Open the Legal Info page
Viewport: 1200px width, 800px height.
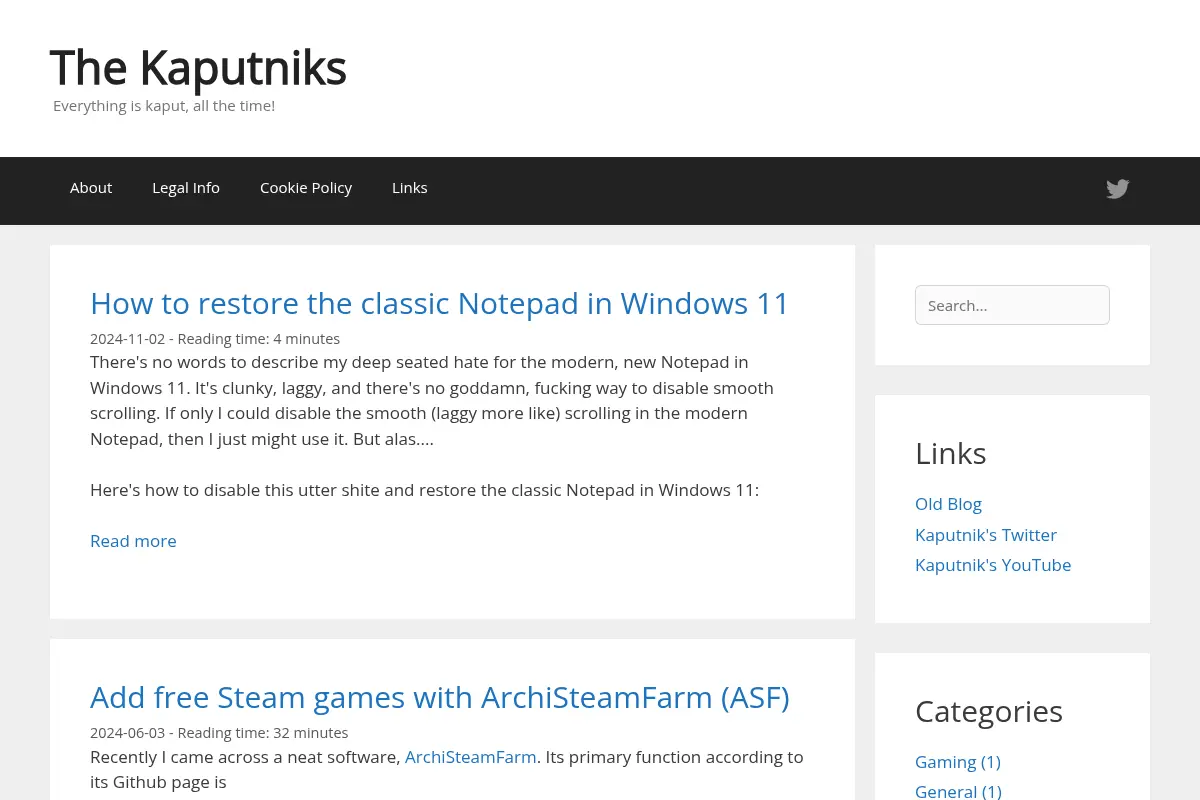tap(186, 188)
